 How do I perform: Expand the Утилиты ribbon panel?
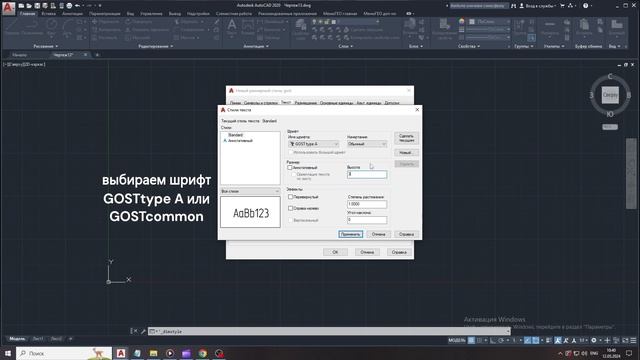click(554, 46)
